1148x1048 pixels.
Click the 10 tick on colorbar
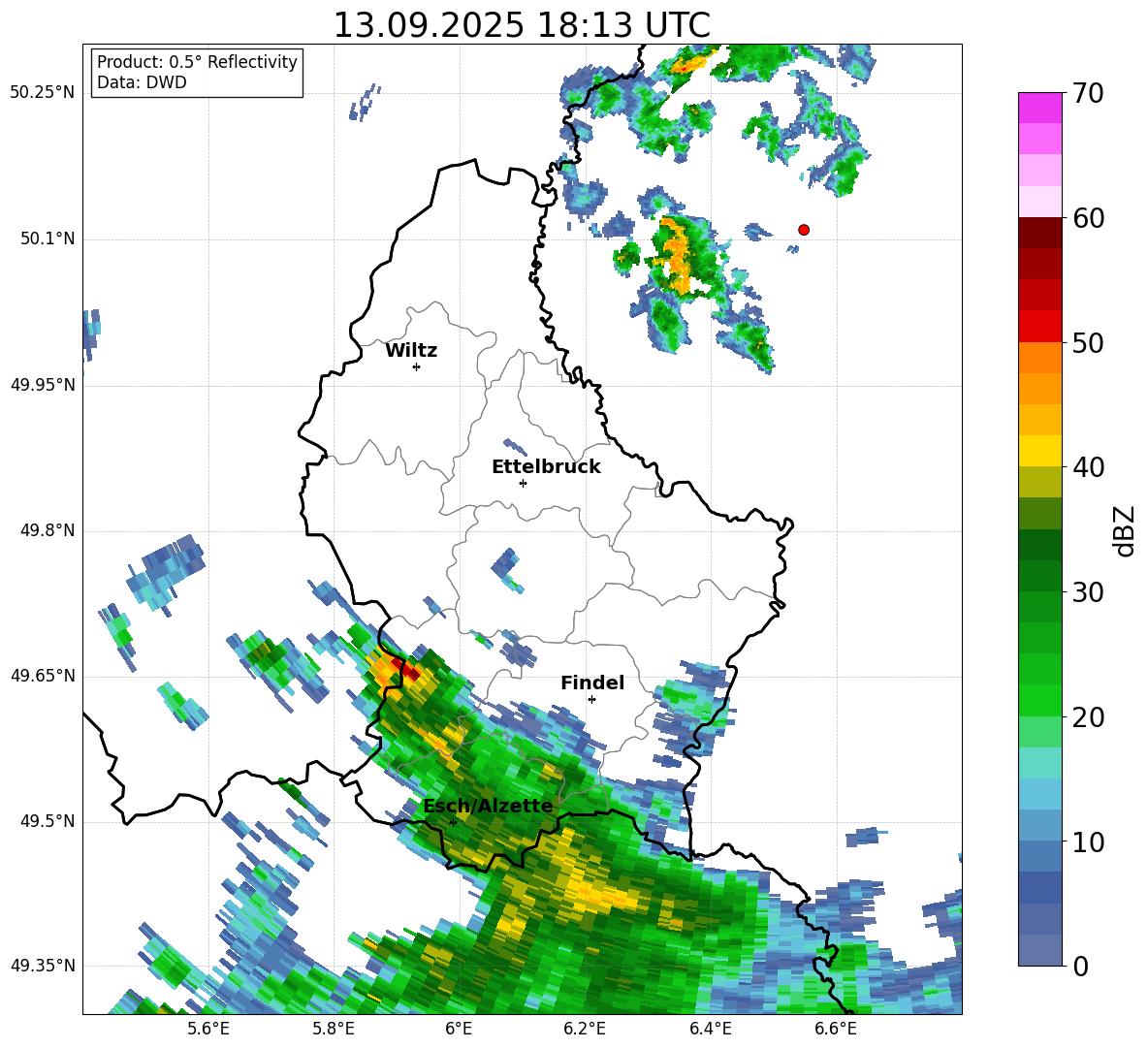1087,842
